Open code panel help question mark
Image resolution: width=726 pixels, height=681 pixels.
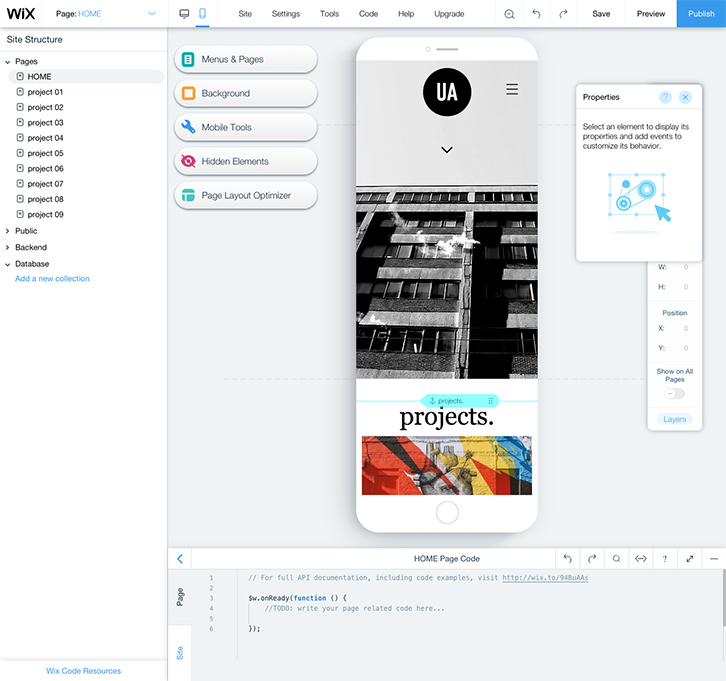(665, 558)
